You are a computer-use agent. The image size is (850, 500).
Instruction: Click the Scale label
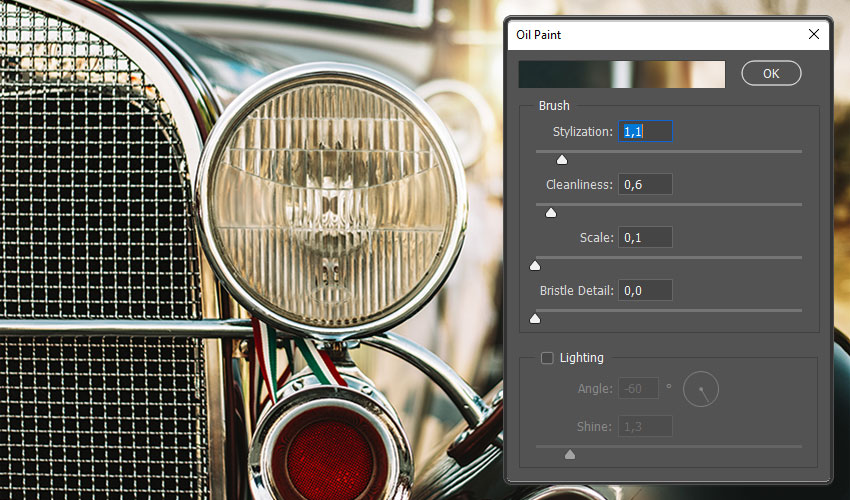pos(596,238)
